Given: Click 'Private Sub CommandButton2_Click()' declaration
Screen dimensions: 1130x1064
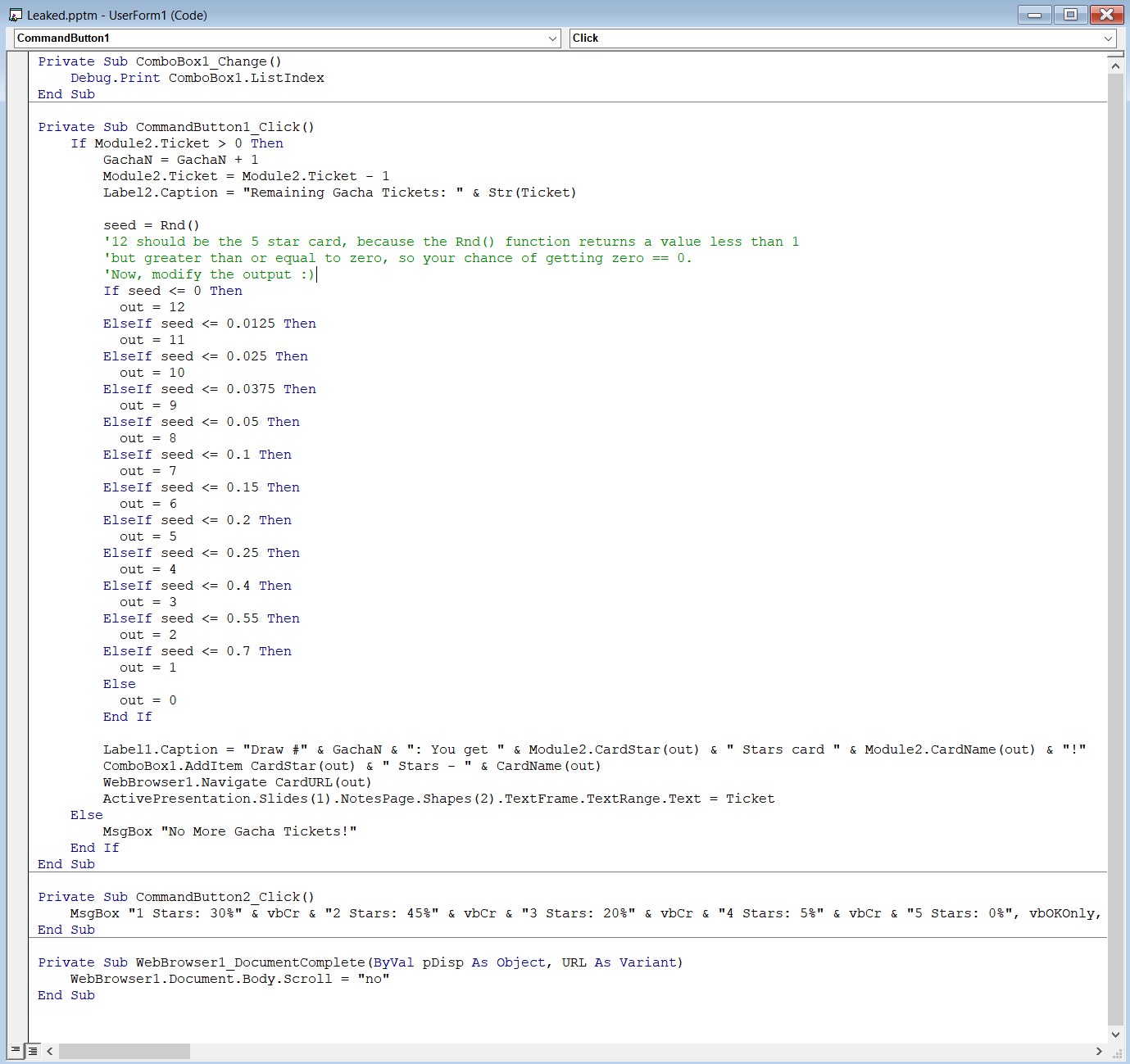Looking at the screenshot, I should click(176, 897).
